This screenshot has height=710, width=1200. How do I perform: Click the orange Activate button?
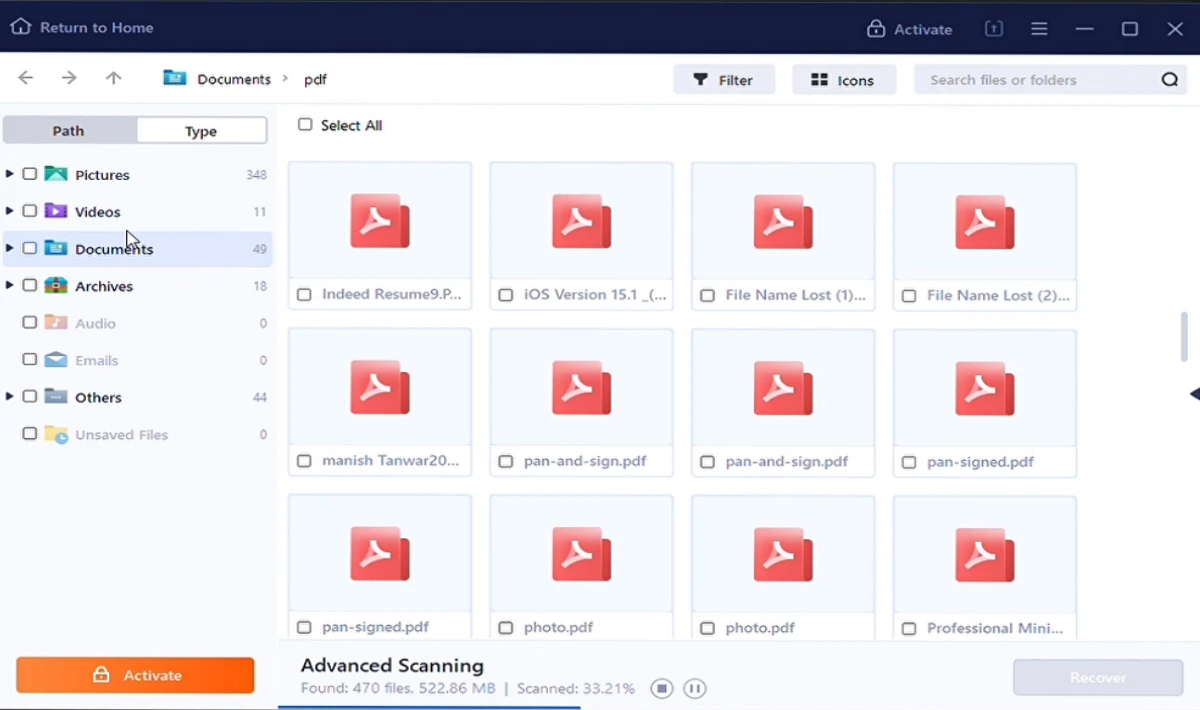pos(135,675)
